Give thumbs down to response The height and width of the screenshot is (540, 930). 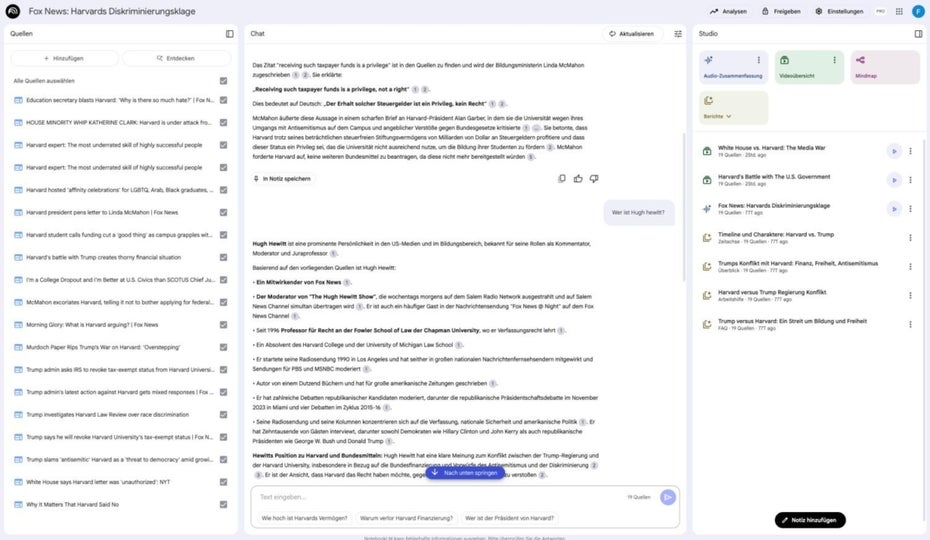[594, 179]
